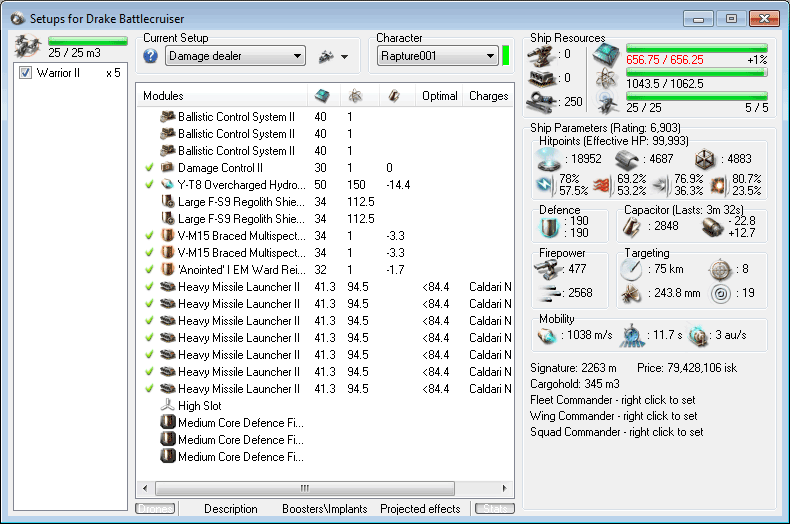The height and width of the screenshot is (524, 790).
Task: Select the first Large F-S9 Regolith Shield row
Action: (x=324, y=202)
